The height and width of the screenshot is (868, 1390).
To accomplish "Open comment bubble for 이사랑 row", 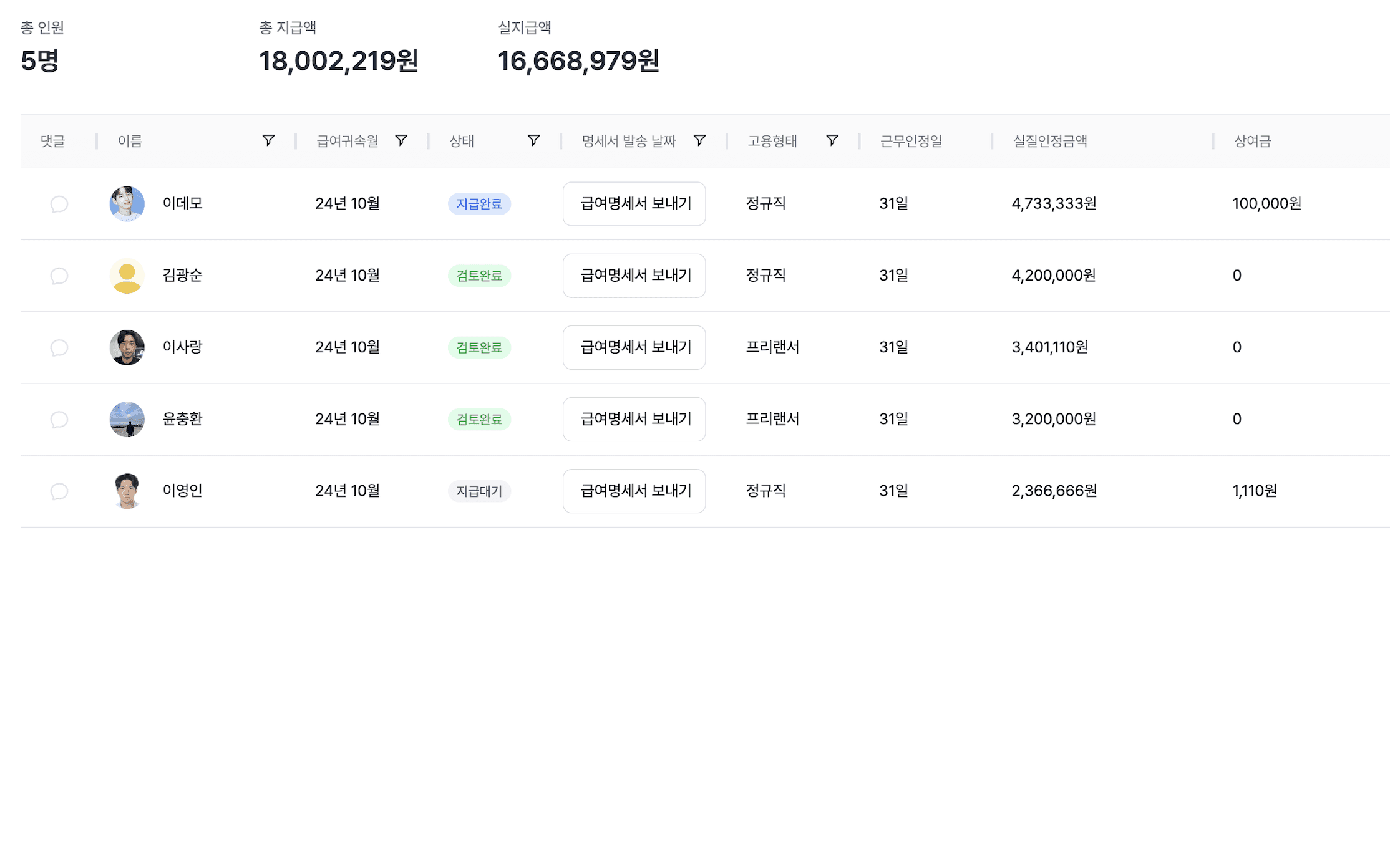I will tap(59, 347).
